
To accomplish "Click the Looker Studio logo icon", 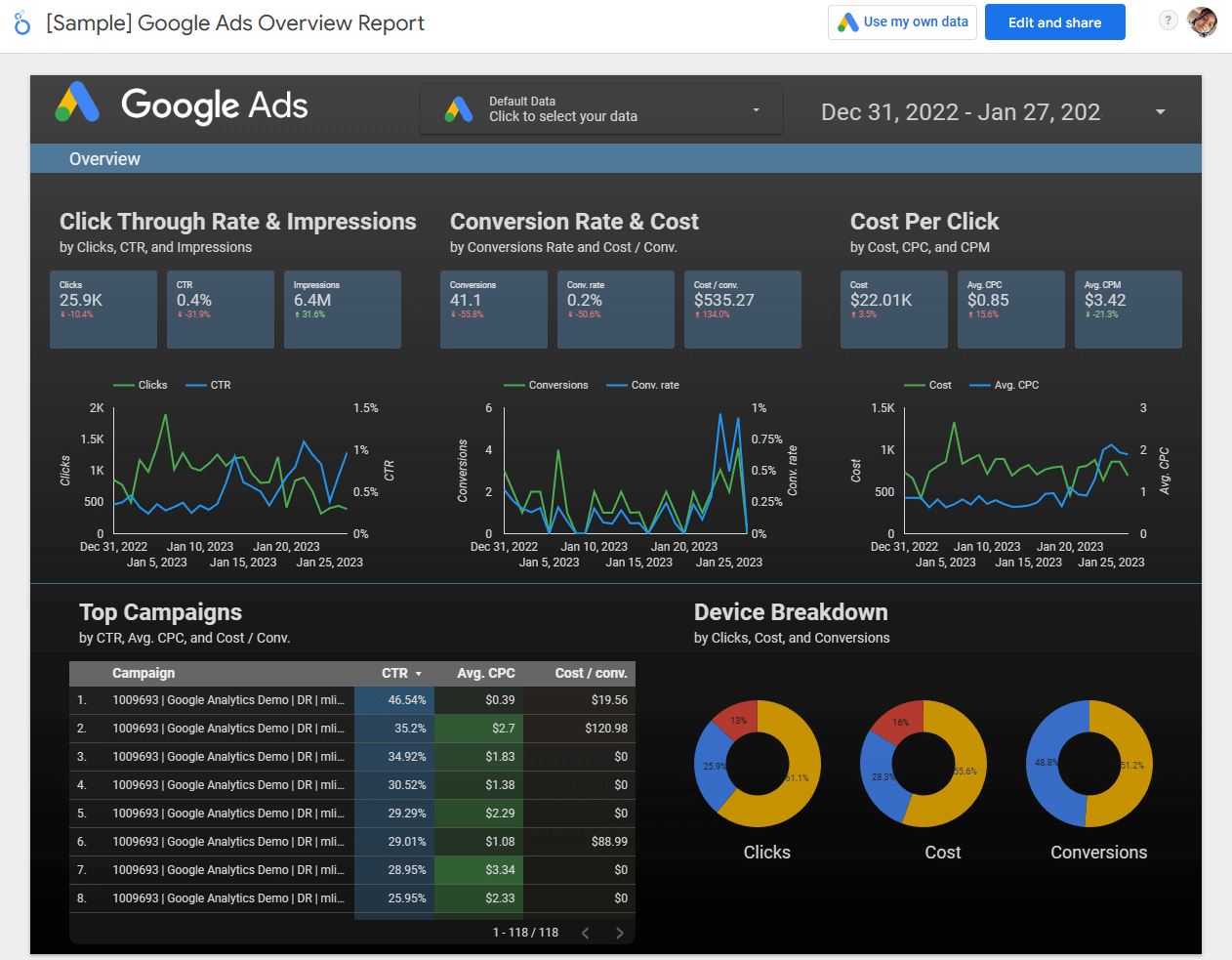I will pos(22,23).
